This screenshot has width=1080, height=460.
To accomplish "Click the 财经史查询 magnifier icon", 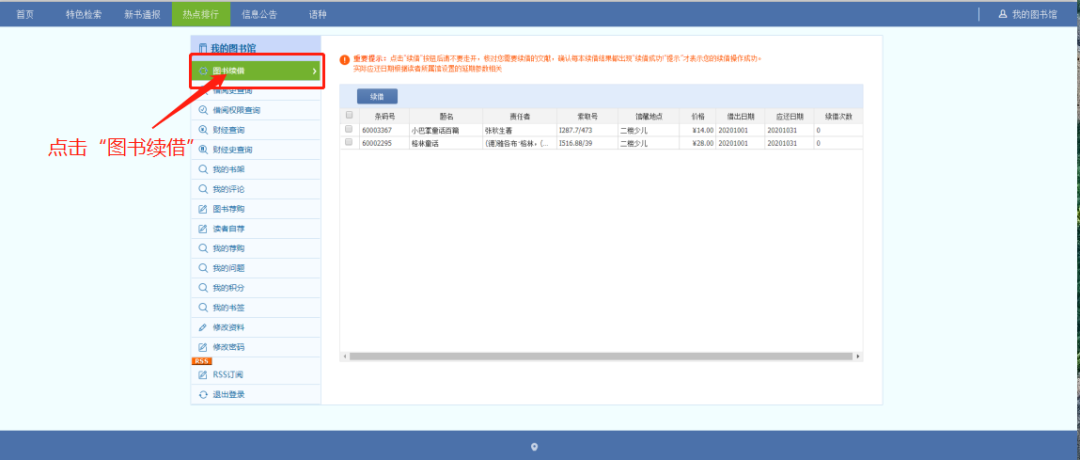I will pyautogui.click(x=202, y=149).
